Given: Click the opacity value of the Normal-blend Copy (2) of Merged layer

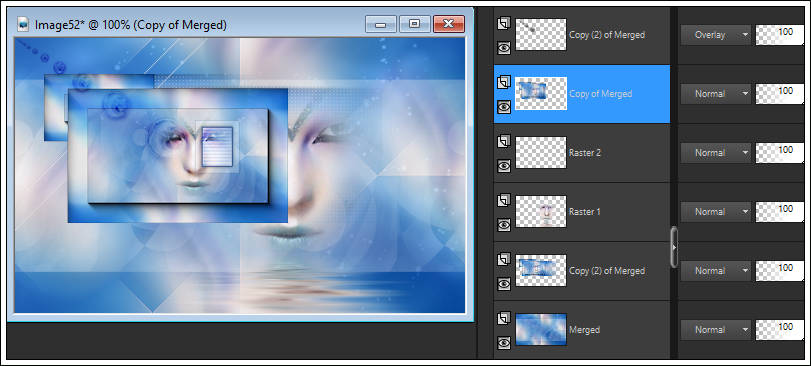Looking at the screenshot, I should pyautogui.click(x=786, y=268).
